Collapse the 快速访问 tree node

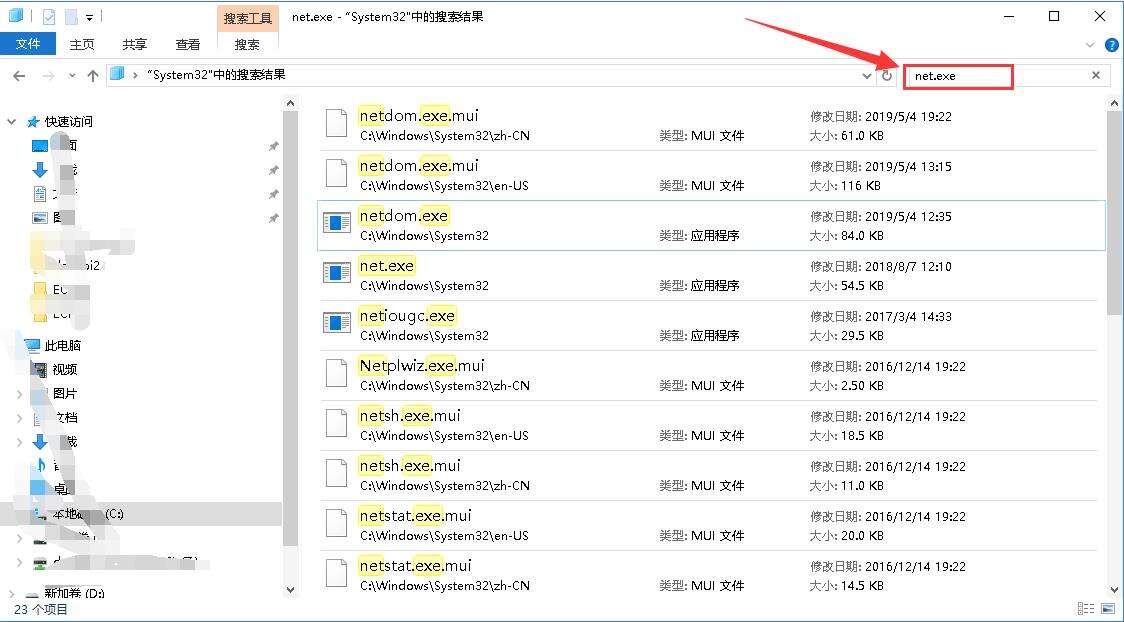tap(11, 122)
